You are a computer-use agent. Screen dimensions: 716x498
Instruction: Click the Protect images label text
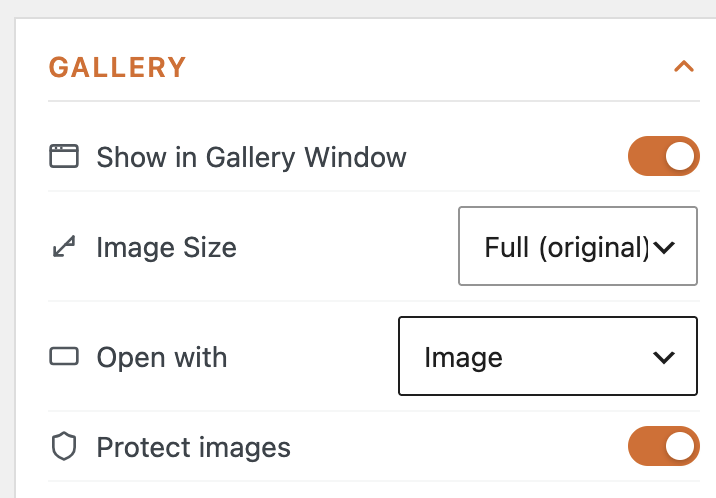[194, 447]
